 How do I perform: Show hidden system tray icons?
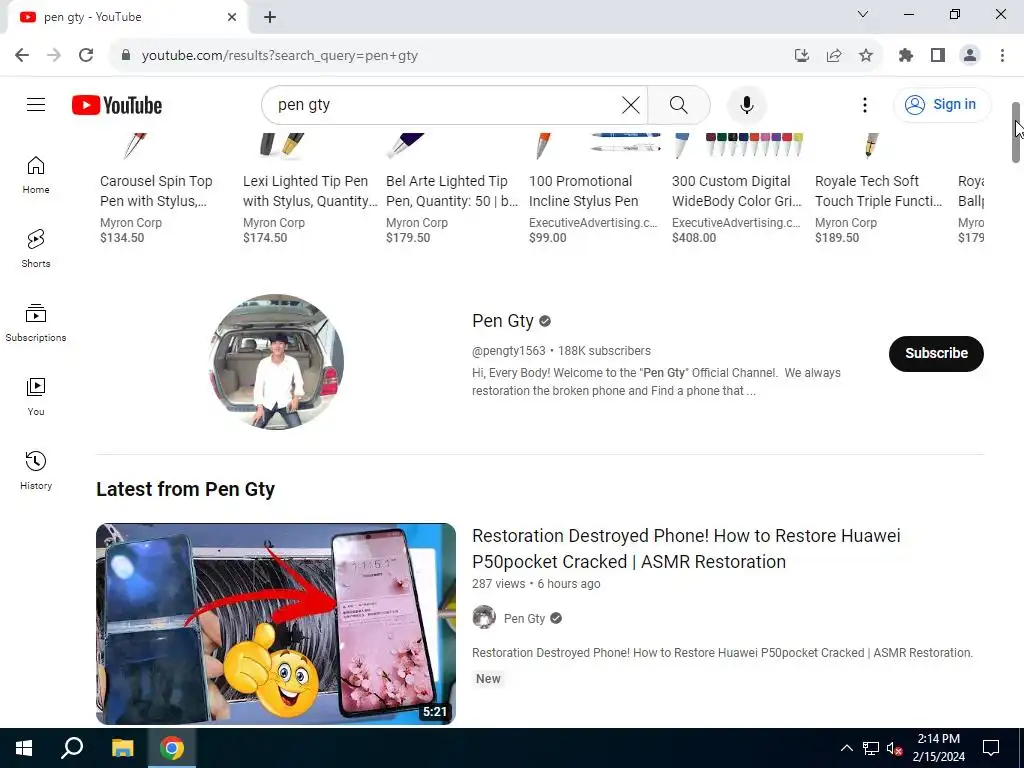click(846, 748)
